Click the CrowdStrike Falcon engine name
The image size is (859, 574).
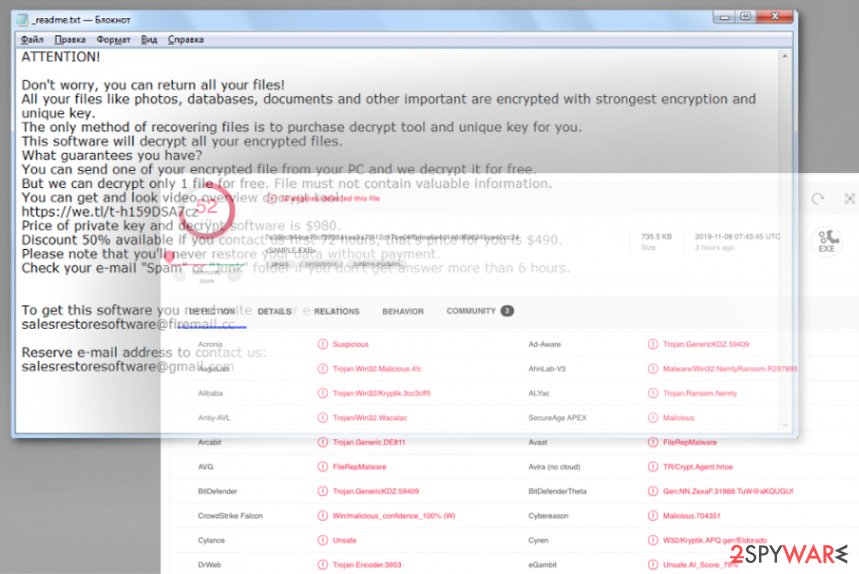click(230, 515)
